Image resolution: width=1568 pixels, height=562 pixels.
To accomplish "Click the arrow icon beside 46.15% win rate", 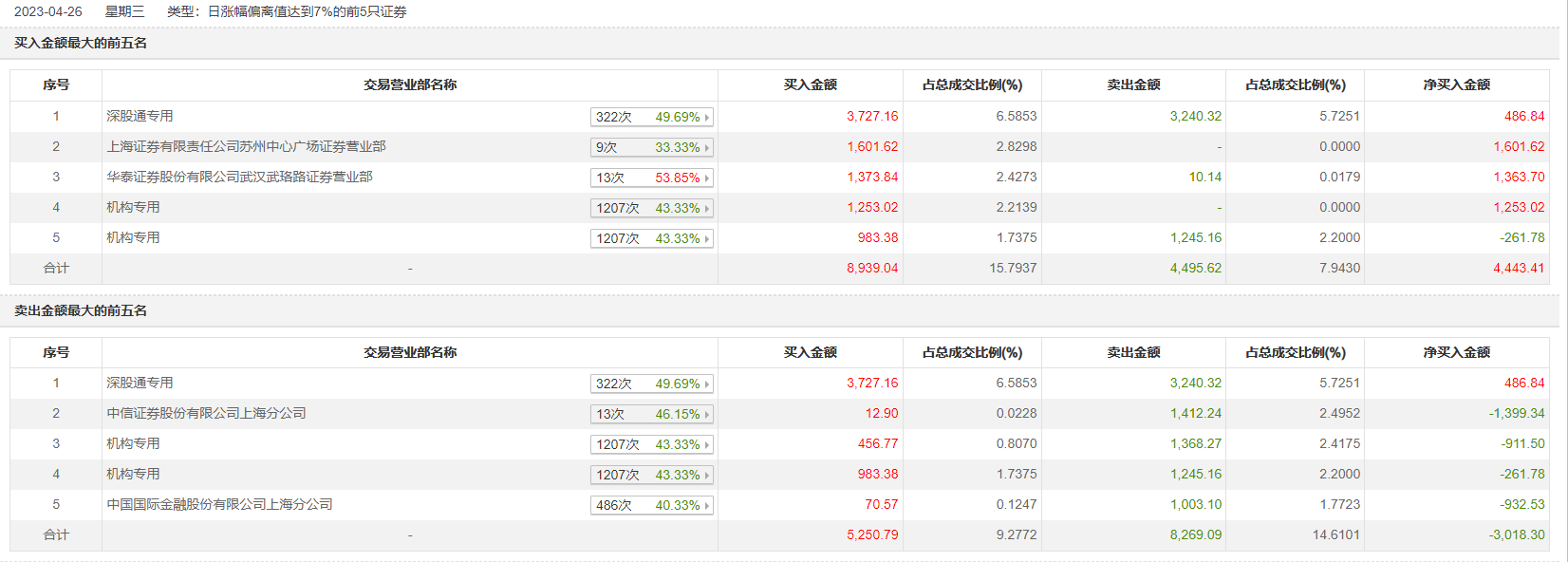I will [707, 415].
